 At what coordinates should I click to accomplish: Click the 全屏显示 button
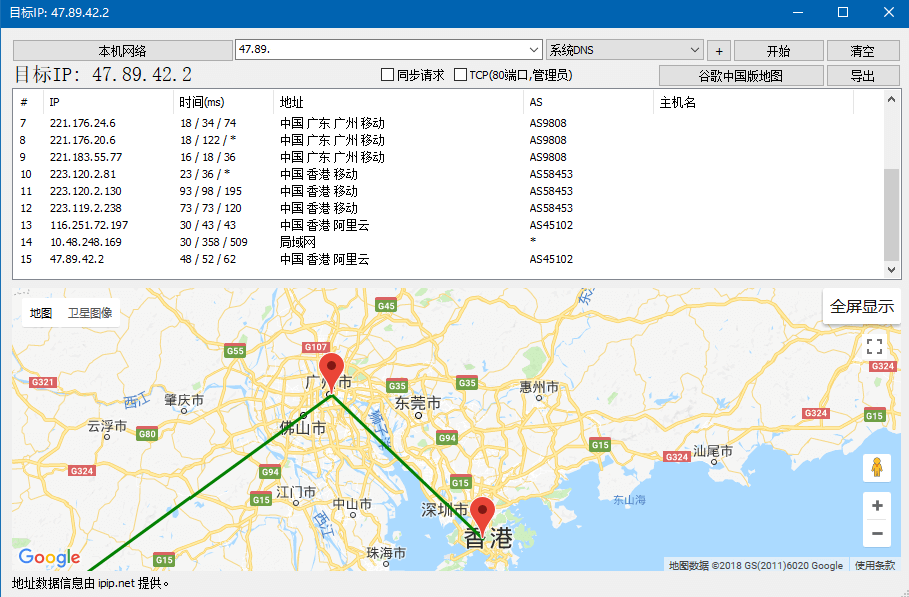(862, 306)
